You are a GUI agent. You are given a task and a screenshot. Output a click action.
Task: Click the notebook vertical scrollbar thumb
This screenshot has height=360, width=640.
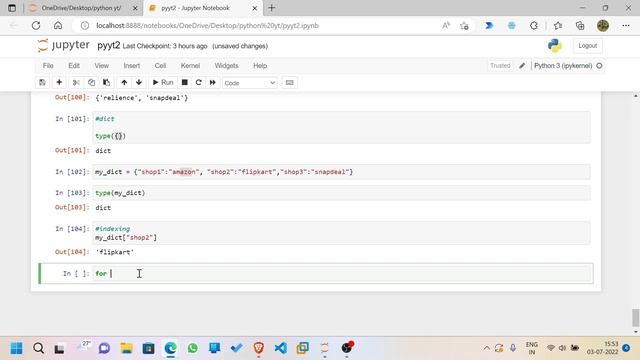click(x=636, y=318)
